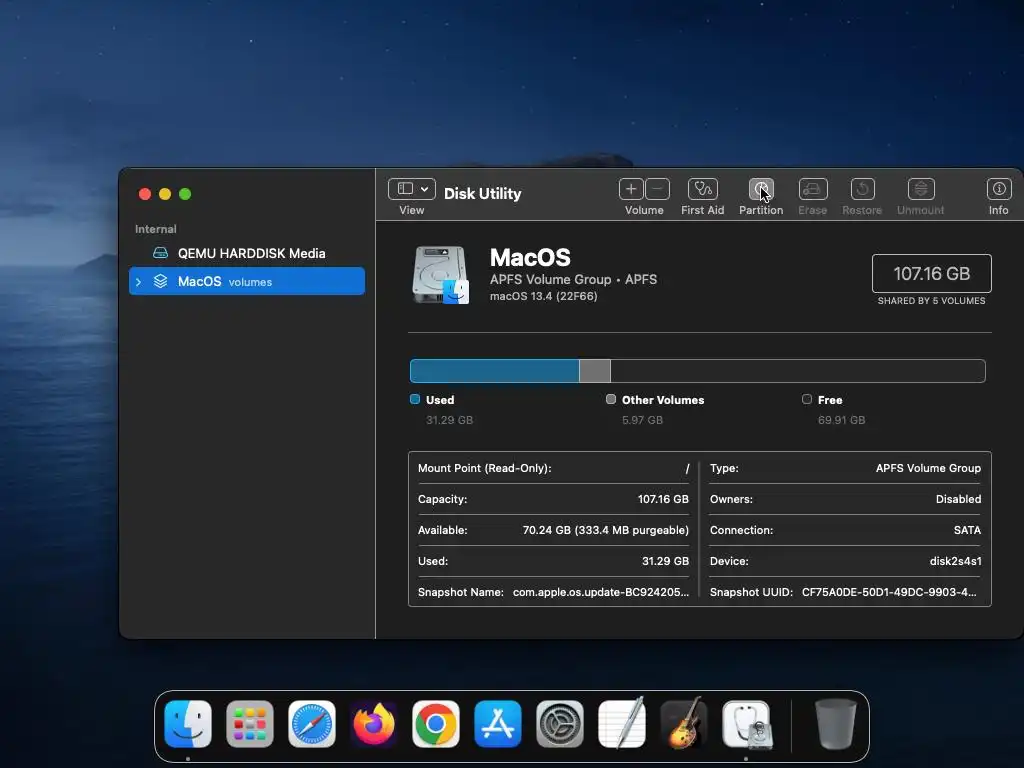Launch Safari from the Dock
This screenshot has width=1024, height=768.
coord(312,724)
